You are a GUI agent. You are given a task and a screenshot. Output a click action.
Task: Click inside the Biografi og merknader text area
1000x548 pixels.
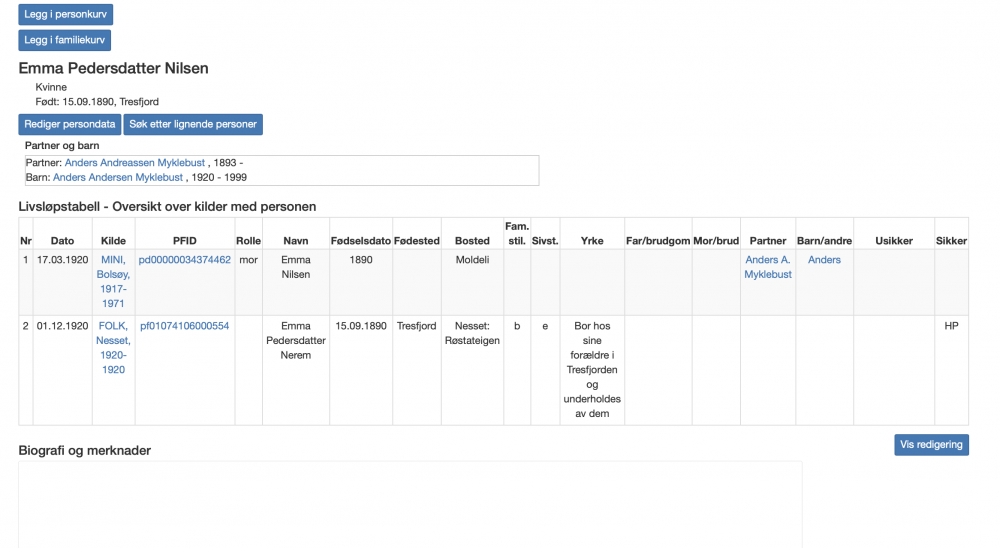[x=410, y=503]
